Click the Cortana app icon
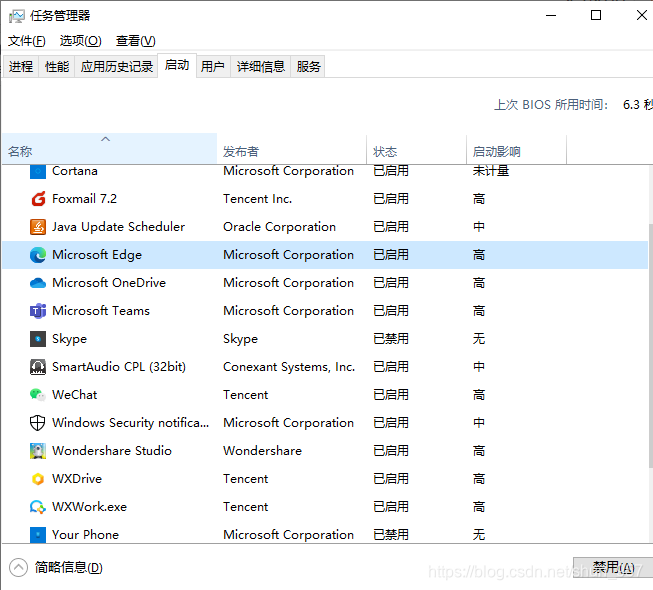Viewport: 653px width, 590px height. (x=38, y=171)
